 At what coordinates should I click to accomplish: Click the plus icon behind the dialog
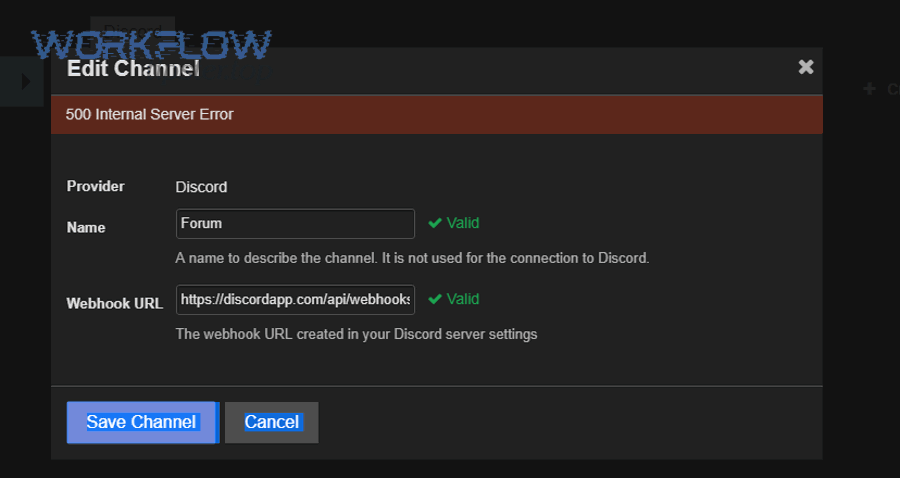869,90
